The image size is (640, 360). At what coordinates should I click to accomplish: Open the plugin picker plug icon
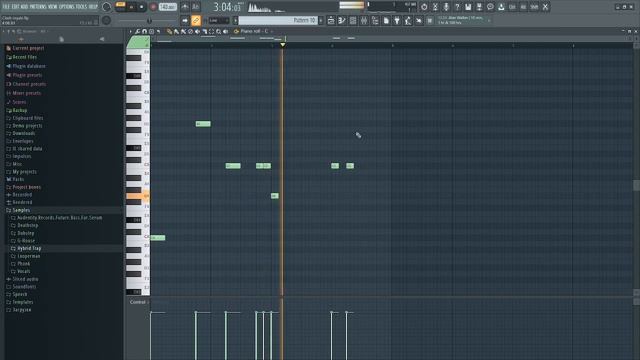tap(397, 20)
